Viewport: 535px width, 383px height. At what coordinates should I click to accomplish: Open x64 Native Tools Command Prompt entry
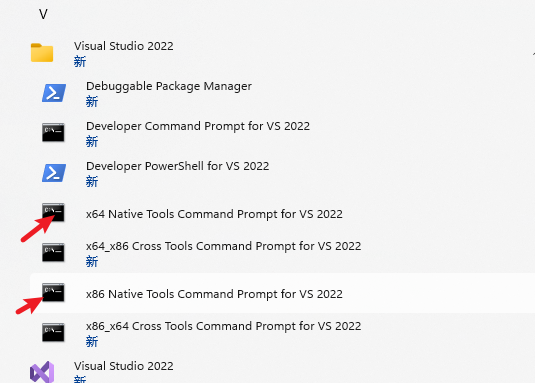pyautogui.click(x=214, y=214)
